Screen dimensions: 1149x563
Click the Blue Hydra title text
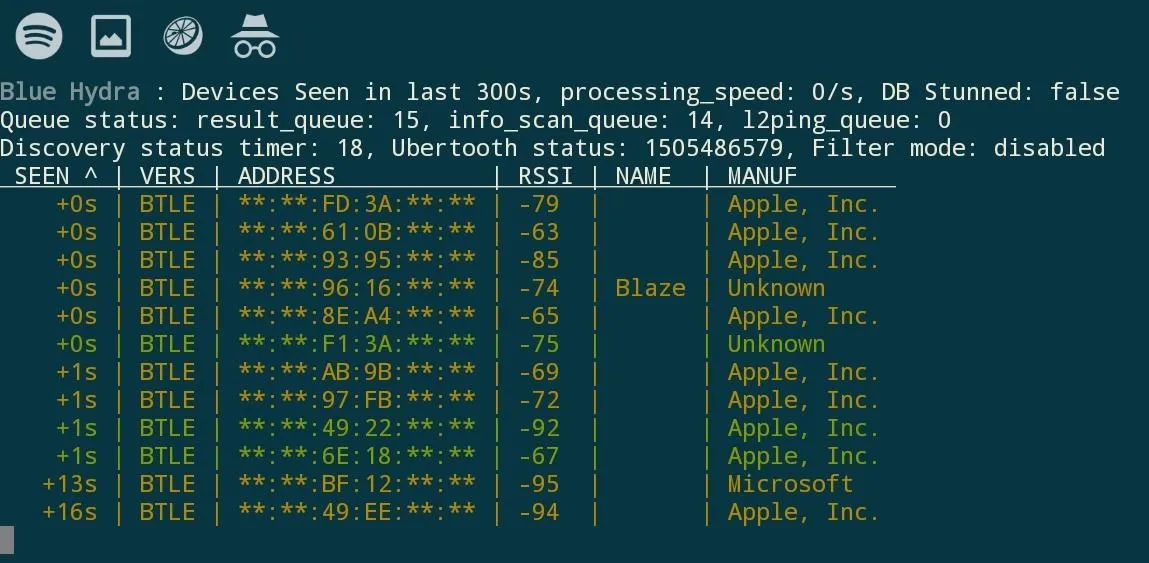70,92
